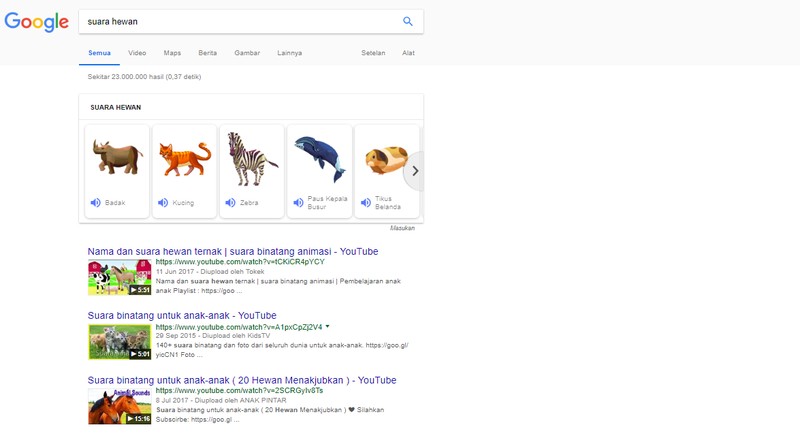Play the Paus Kepala Busur sound
Screen dimensions: 800x438
(298, 203)
